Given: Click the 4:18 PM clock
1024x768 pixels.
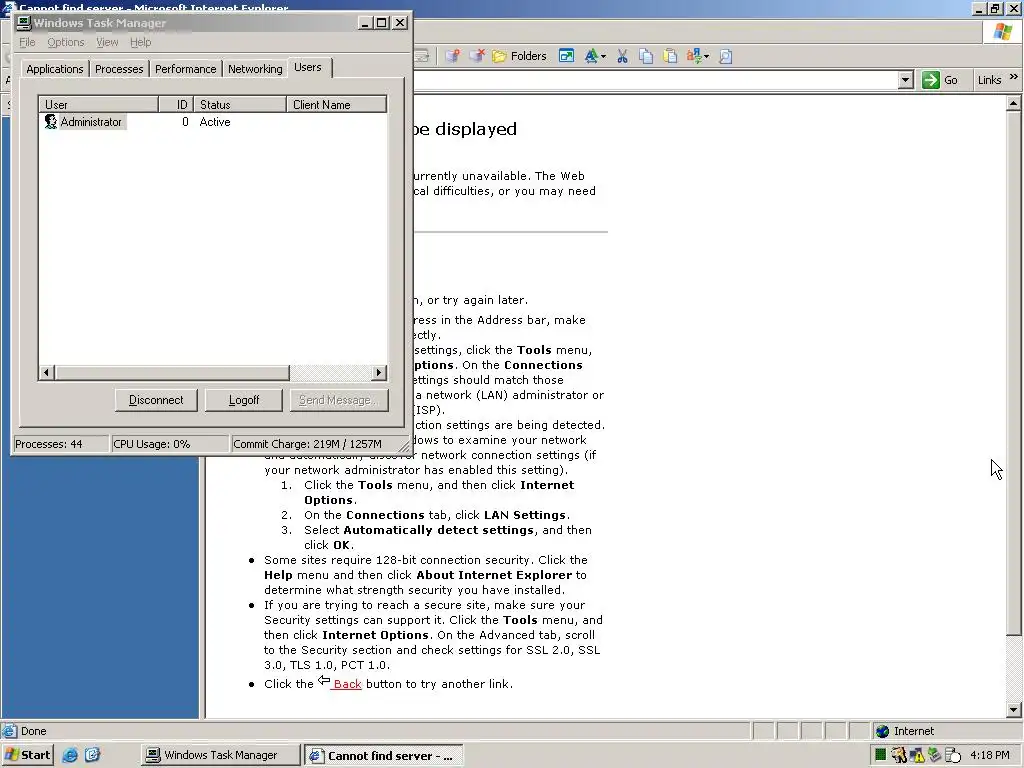Looking at the screenshot, I should [989, 755].
